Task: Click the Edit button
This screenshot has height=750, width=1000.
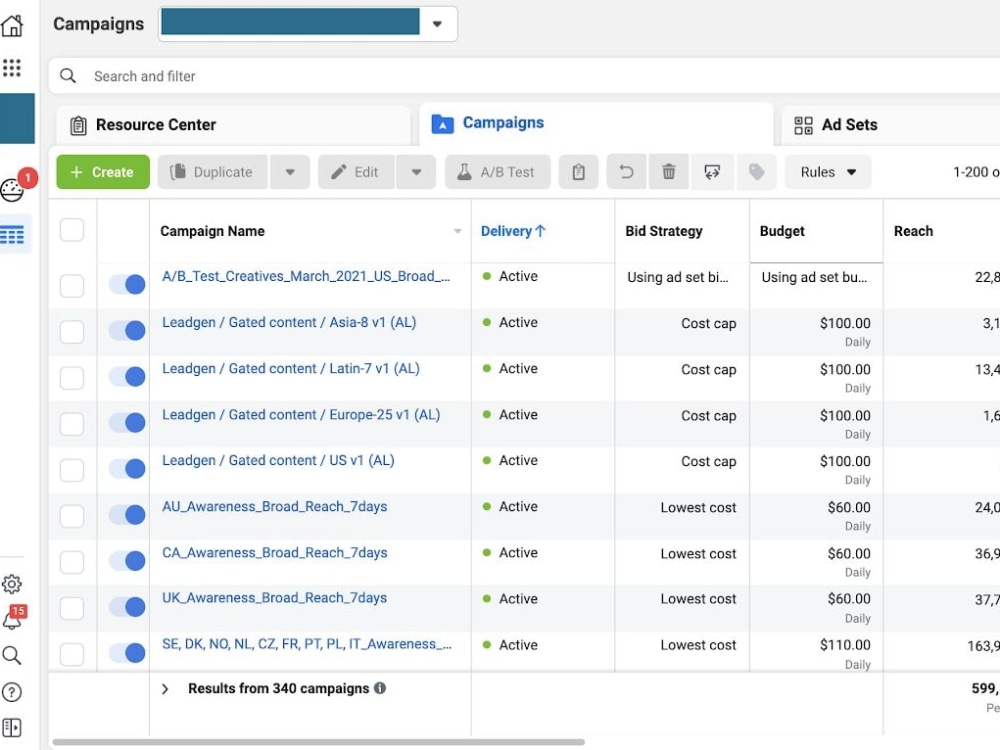Action: 356,172
